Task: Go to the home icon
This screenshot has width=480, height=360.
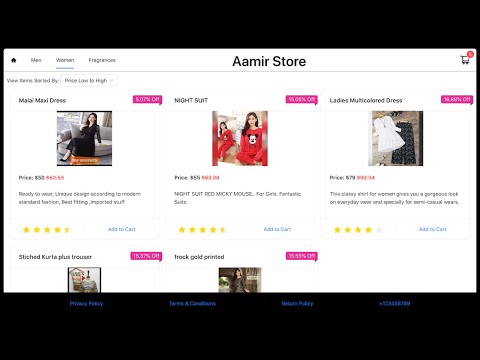Action: pos(14,60)
